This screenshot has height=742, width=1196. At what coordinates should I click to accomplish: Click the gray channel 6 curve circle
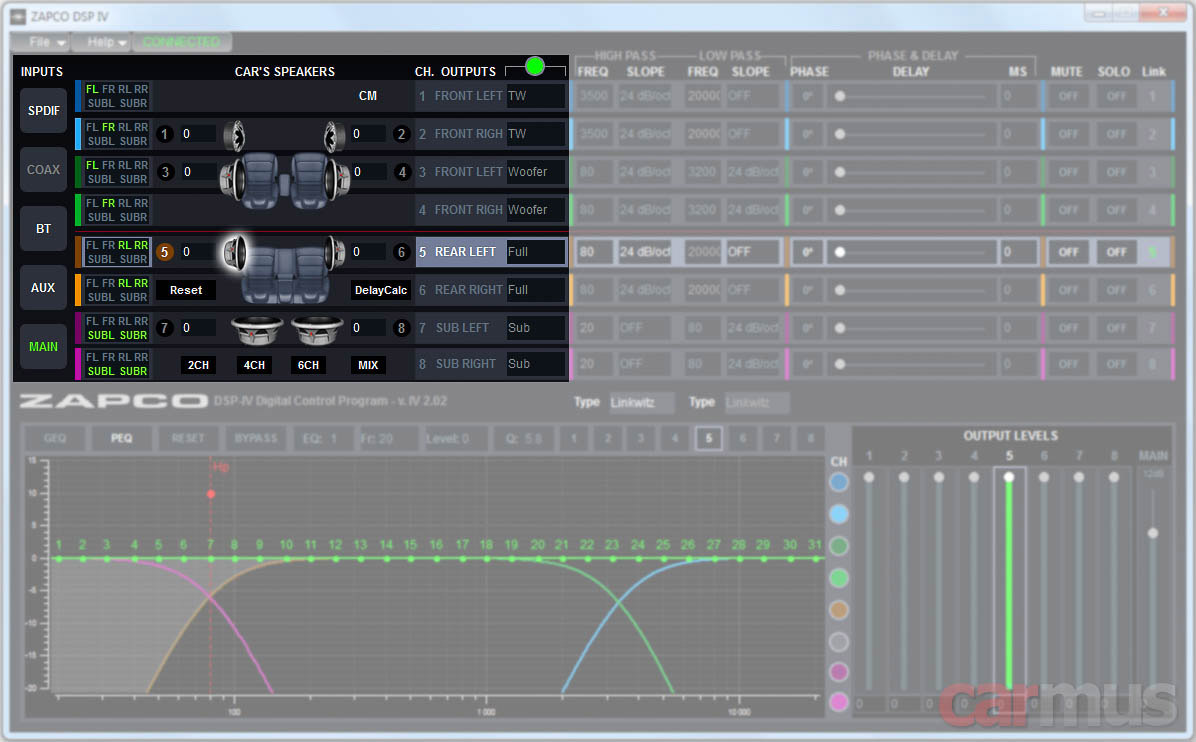pos(839,642)
